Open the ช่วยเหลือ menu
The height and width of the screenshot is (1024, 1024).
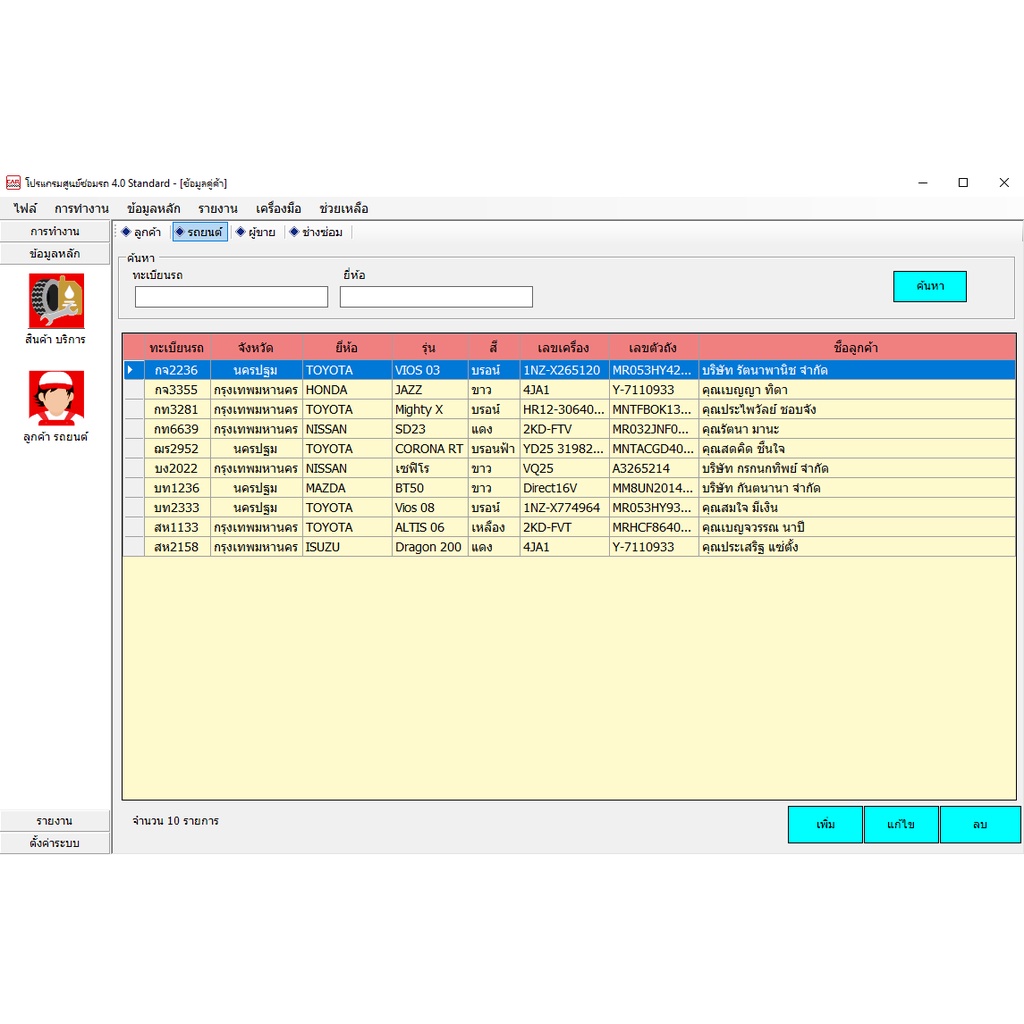(x=344, y=208)
